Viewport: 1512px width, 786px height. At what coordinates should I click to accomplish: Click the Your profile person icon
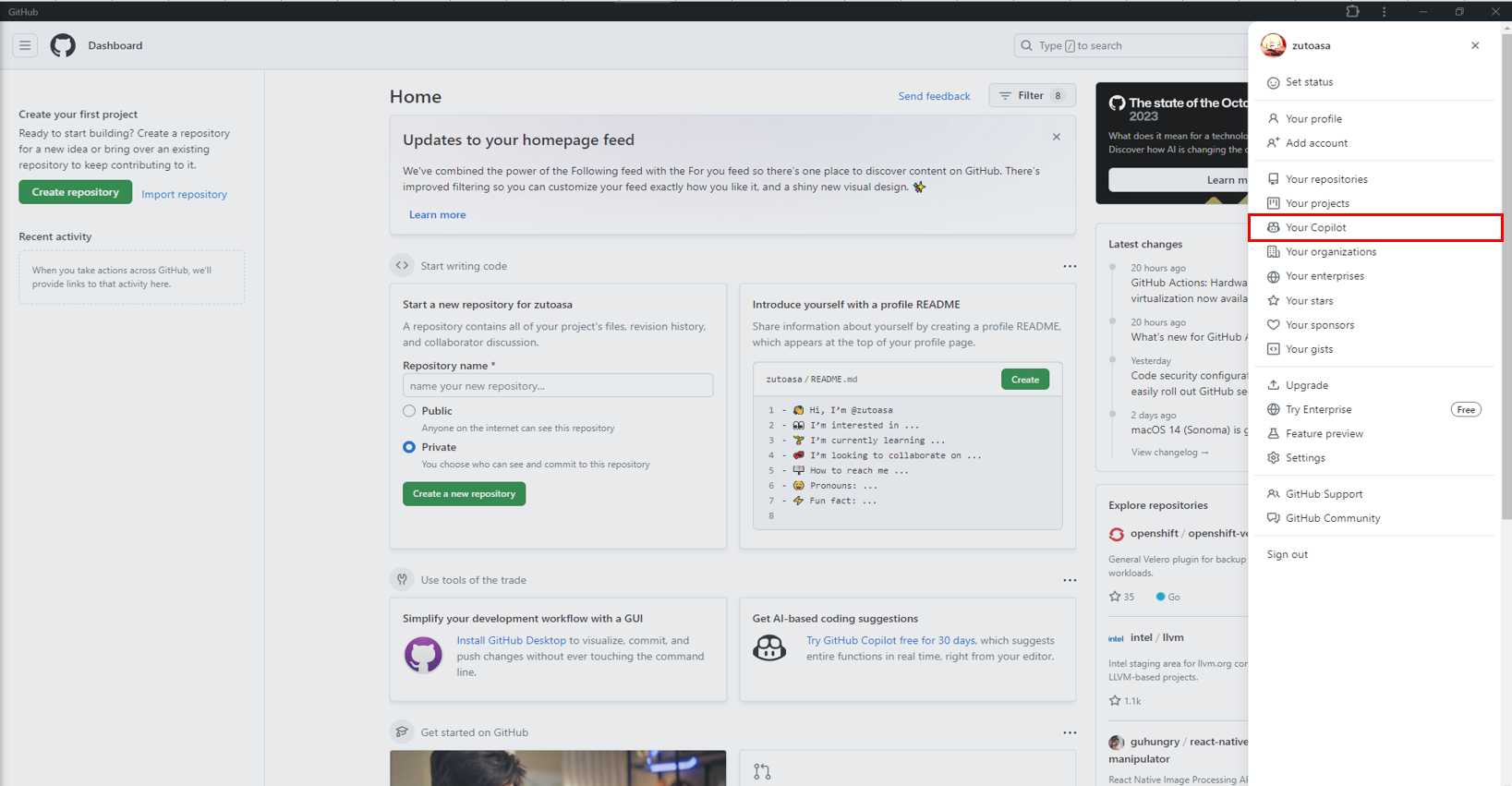pyautogui.click(x=1274, y=119)
